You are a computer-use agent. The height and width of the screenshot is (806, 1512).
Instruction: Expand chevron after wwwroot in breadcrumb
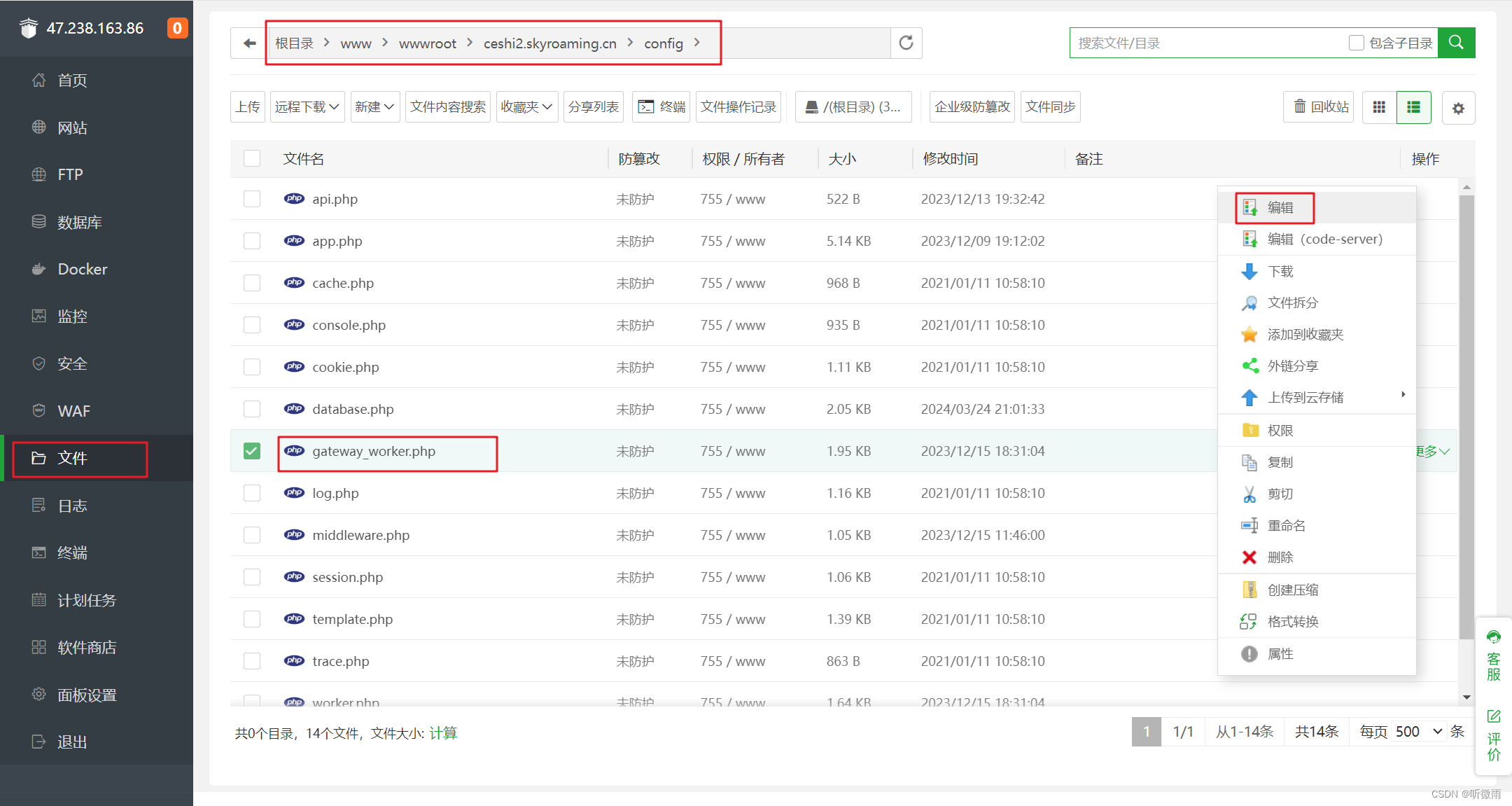[x=470, y=43]
